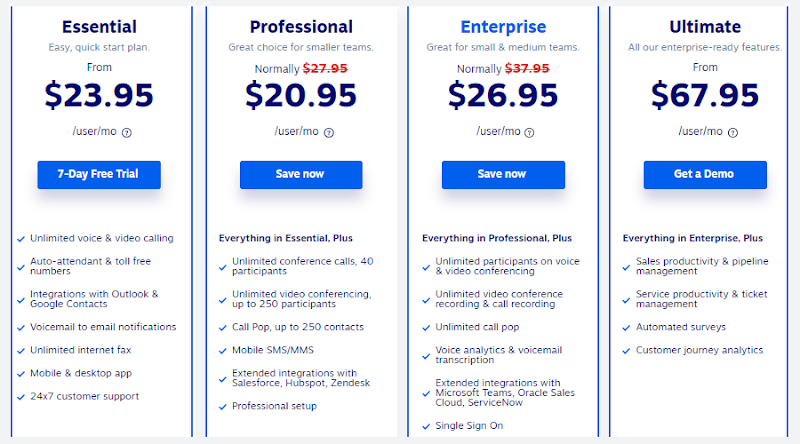Select the Professional plan heading
Screen dimensions: 800x444
[301, 27]
